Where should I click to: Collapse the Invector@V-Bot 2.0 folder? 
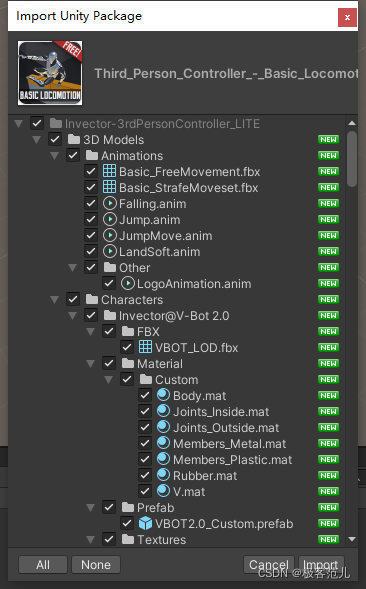73,316
